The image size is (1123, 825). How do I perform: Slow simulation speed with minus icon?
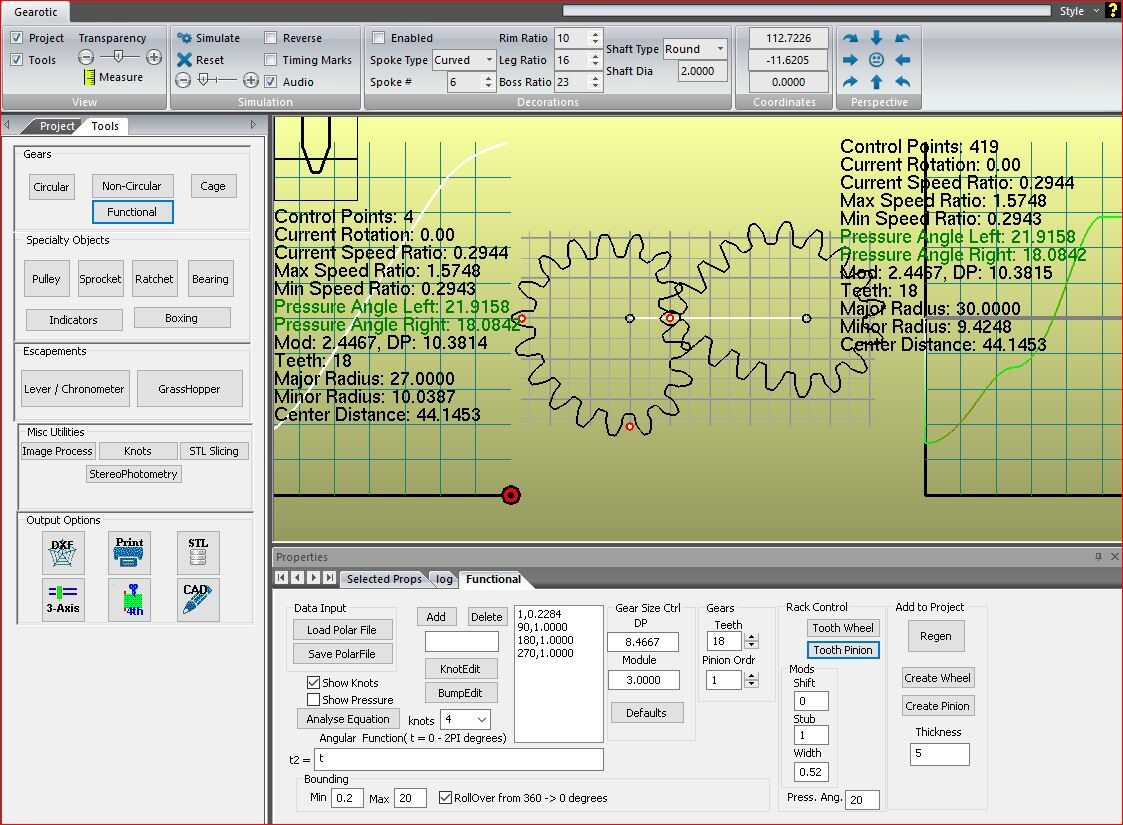[x=183, y=80]
